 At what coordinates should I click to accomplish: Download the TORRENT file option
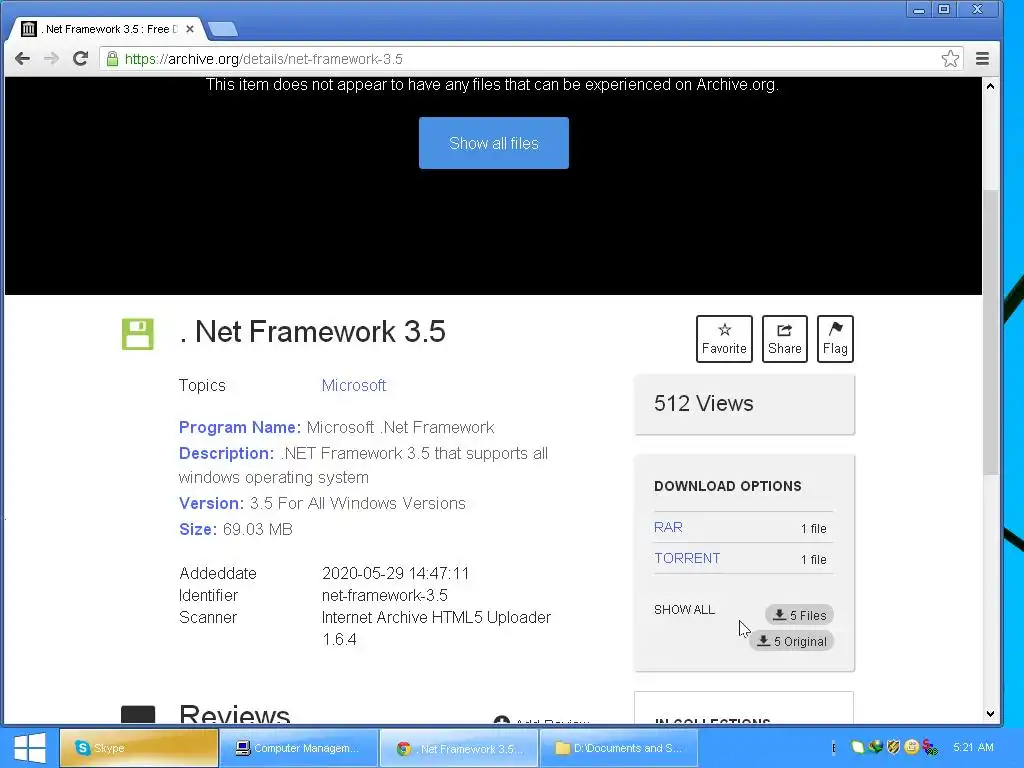[x=687, y=558]
